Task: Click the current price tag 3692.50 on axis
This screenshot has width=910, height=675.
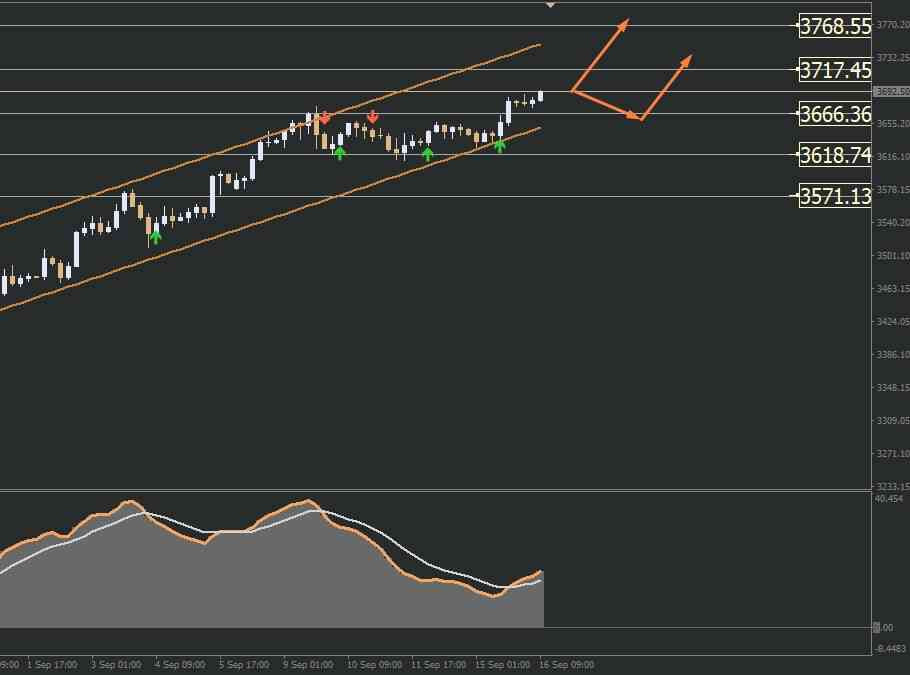Action: tap(891, 92)
